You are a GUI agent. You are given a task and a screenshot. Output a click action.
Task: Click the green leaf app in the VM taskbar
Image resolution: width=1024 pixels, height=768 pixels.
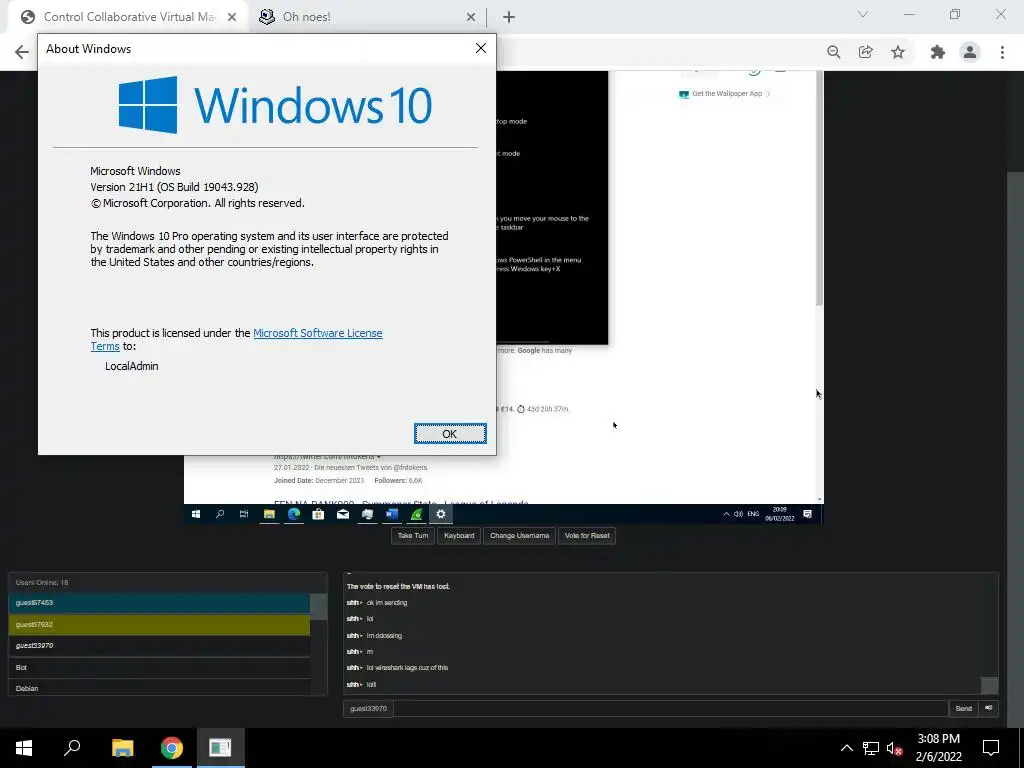[416, 514]
